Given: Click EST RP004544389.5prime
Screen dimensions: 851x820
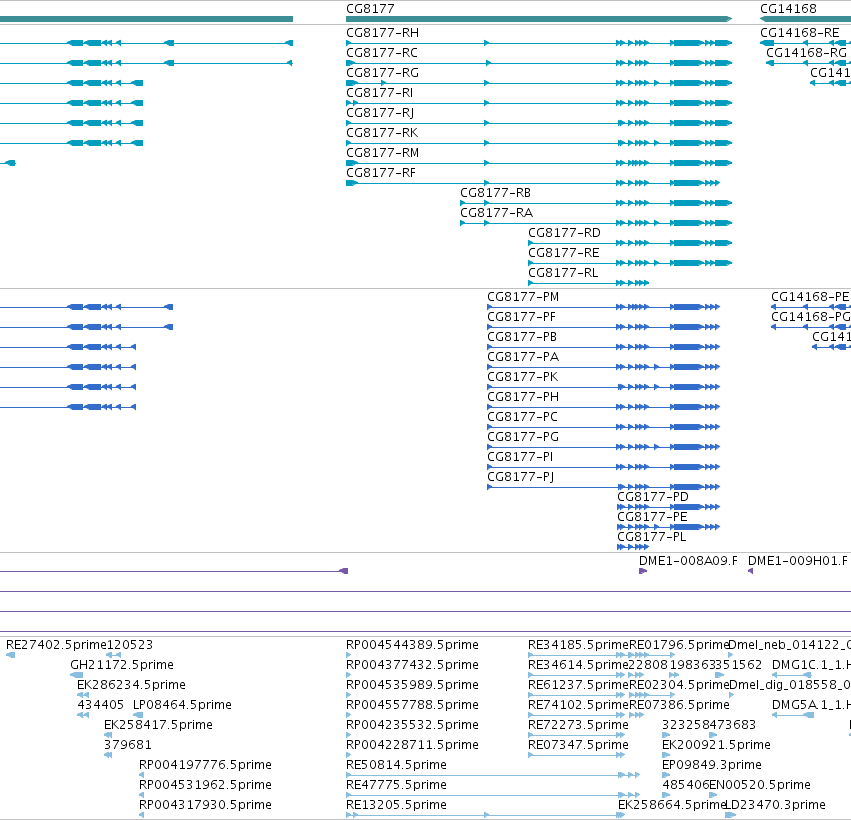Looking at the screenshot, I should pyautogui.click(x=412, y=645).
